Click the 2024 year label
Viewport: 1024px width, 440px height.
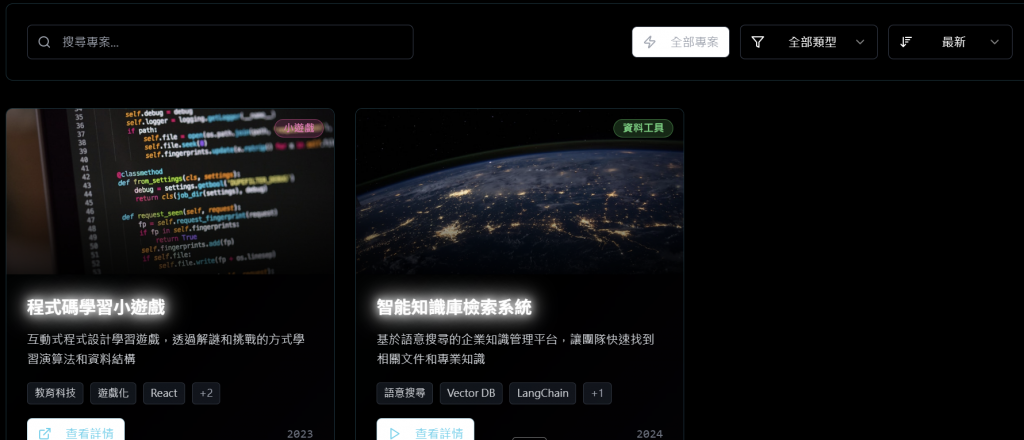650,434
